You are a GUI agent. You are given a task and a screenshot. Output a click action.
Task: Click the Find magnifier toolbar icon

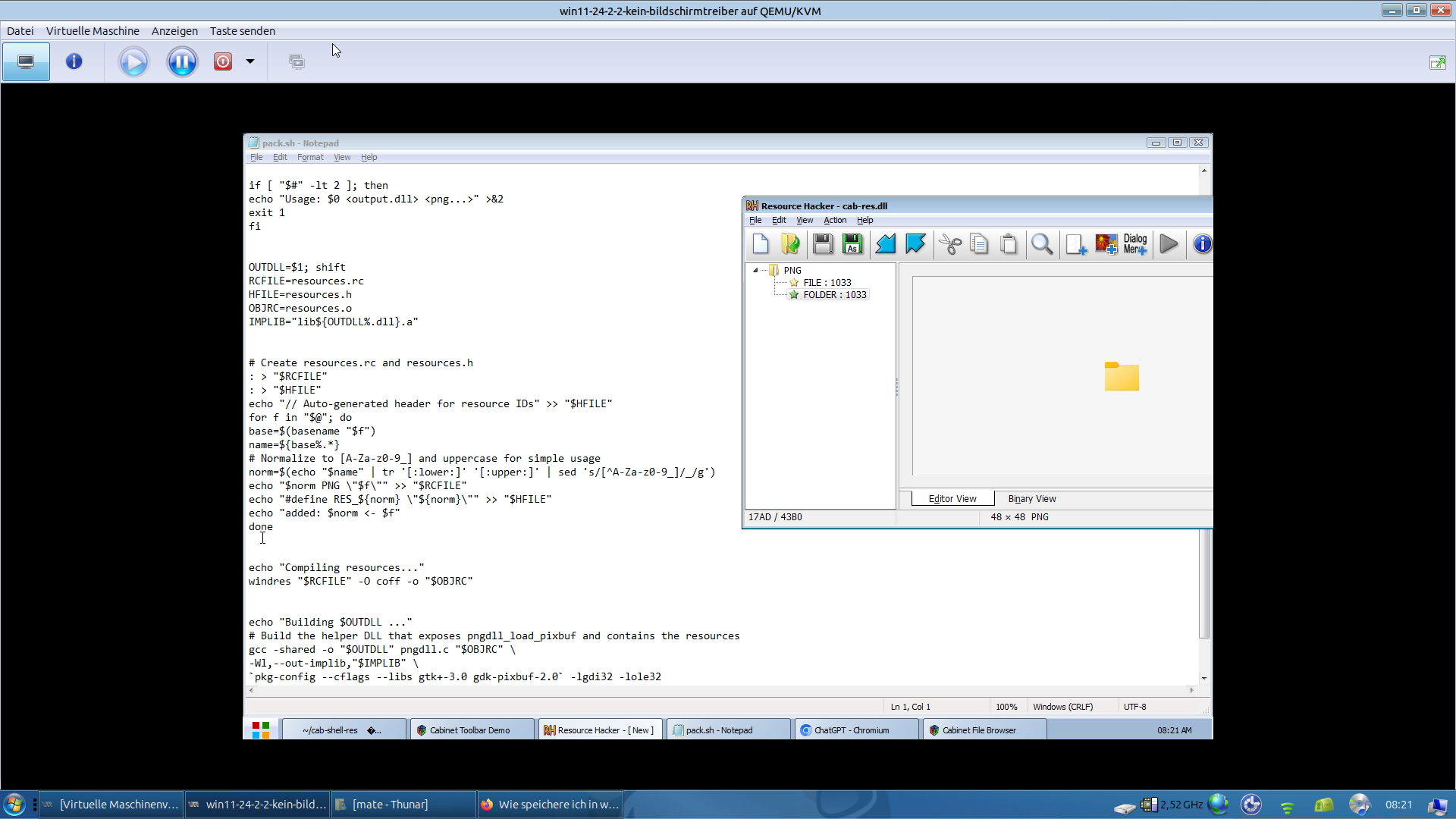pos(1042,244)
